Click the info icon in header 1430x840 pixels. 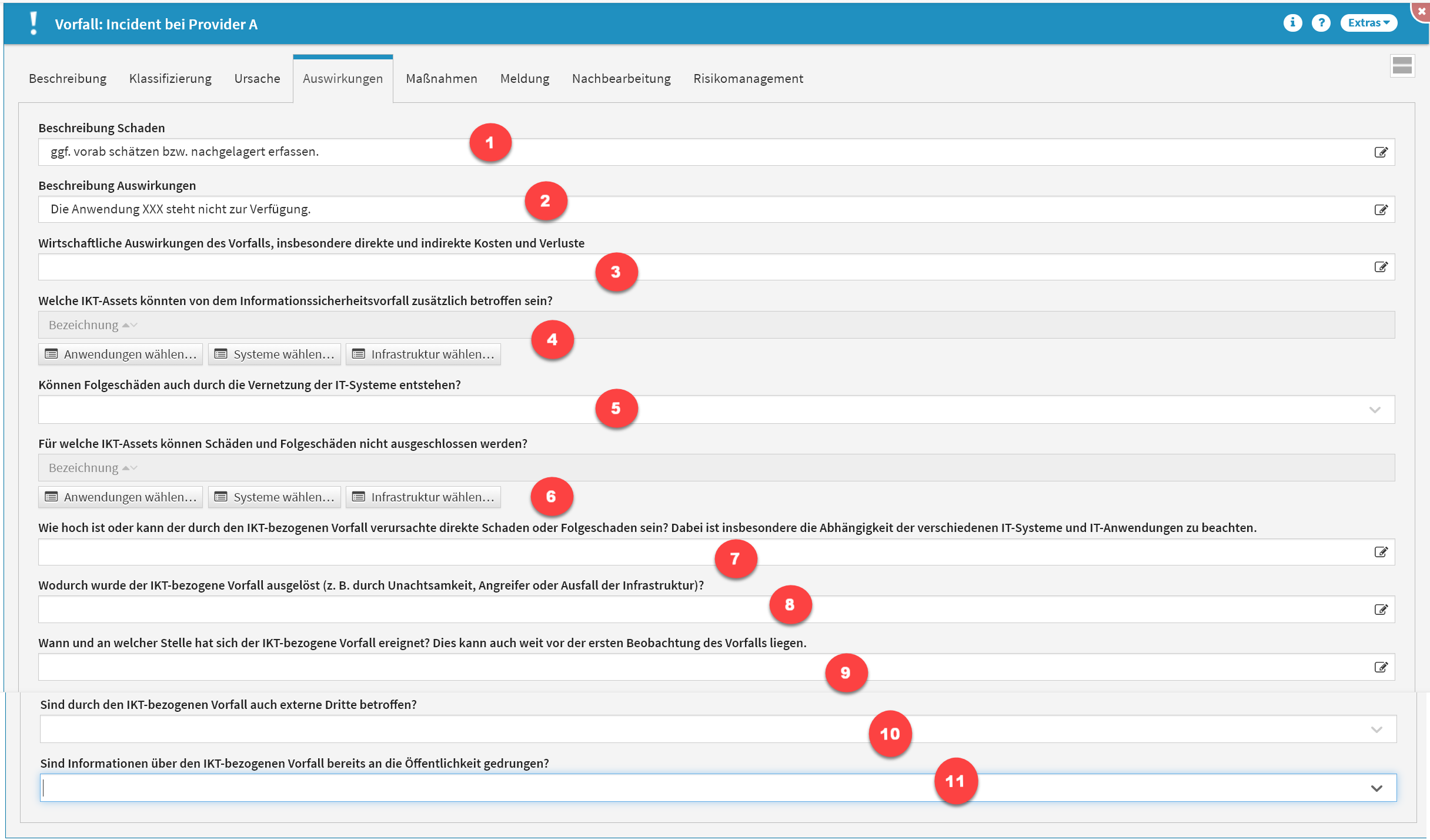pos(1292,23)
